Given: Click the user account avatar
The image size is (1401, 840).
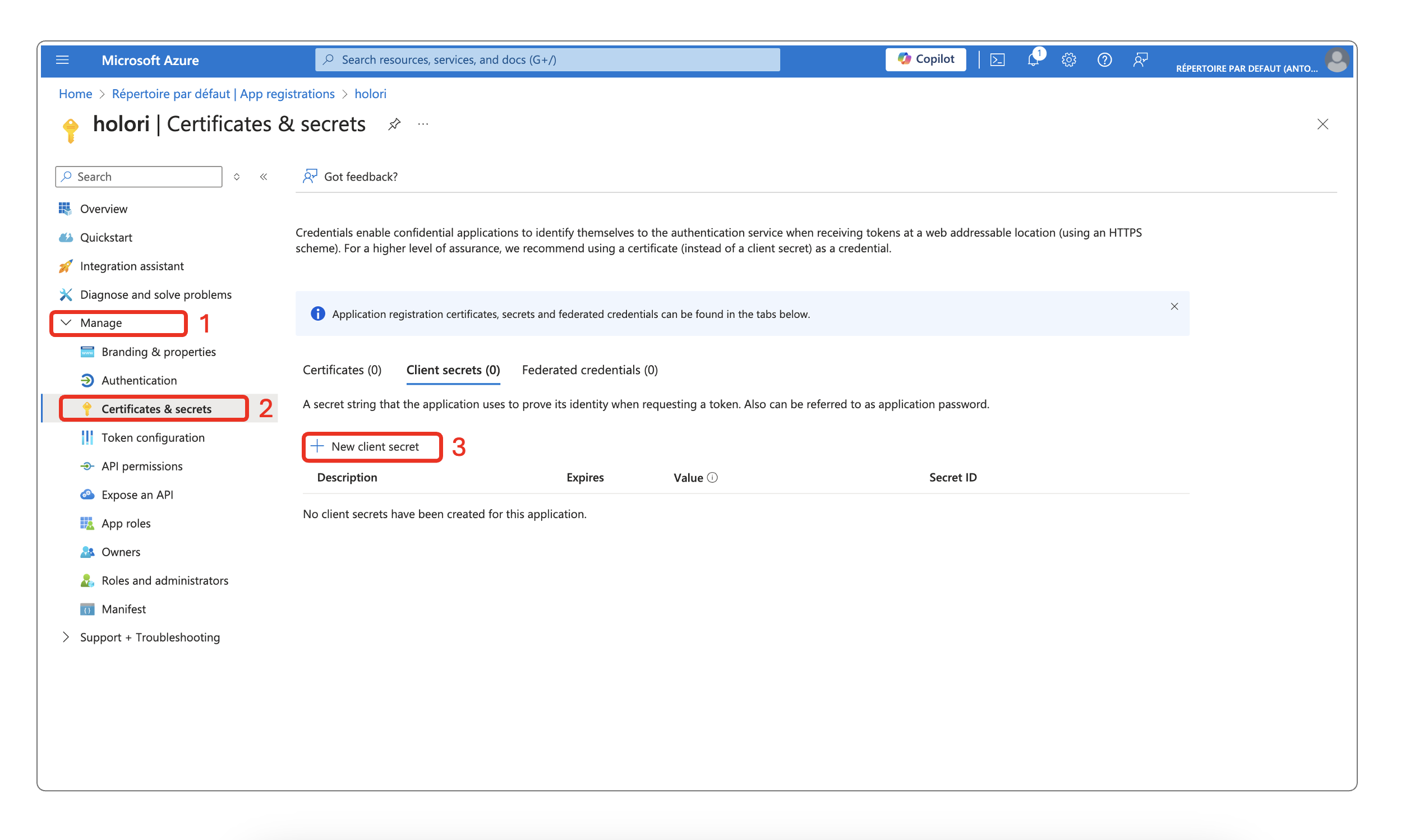Looking at the screenshot, I should point(1337,61).
